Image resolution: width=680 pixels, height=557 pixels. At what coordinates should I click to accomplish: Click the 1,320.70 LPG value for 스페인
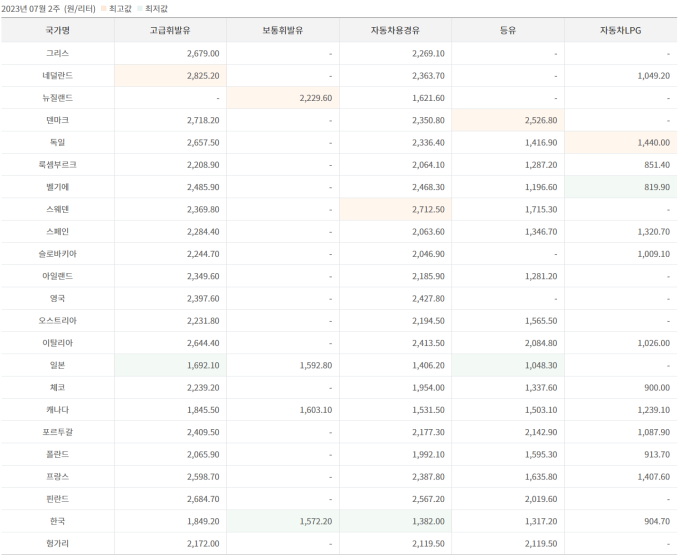[x=654, y=232]
